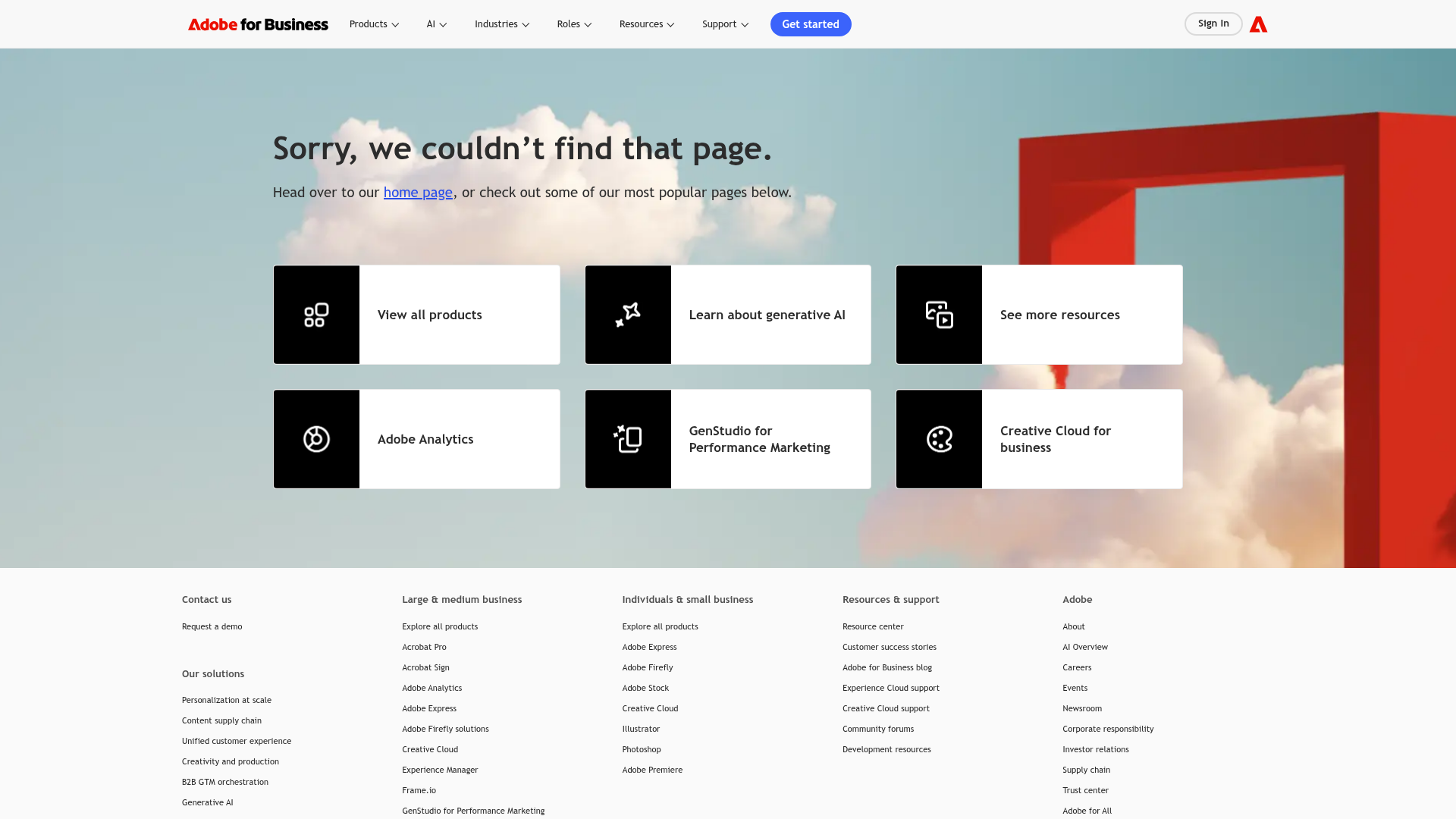Click the Adobe for Business logo
Viewport: 1456px width, 819px height.
258,24
